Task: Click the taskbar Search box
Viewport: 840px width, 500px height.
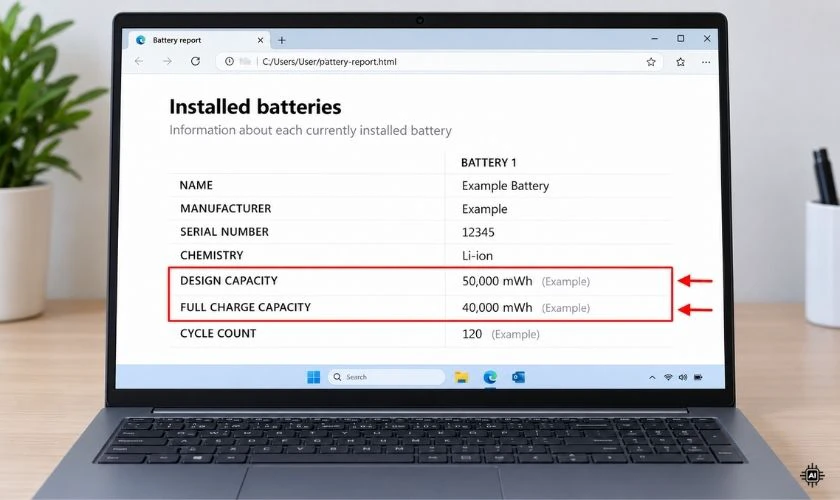Action: pos(386,377)
